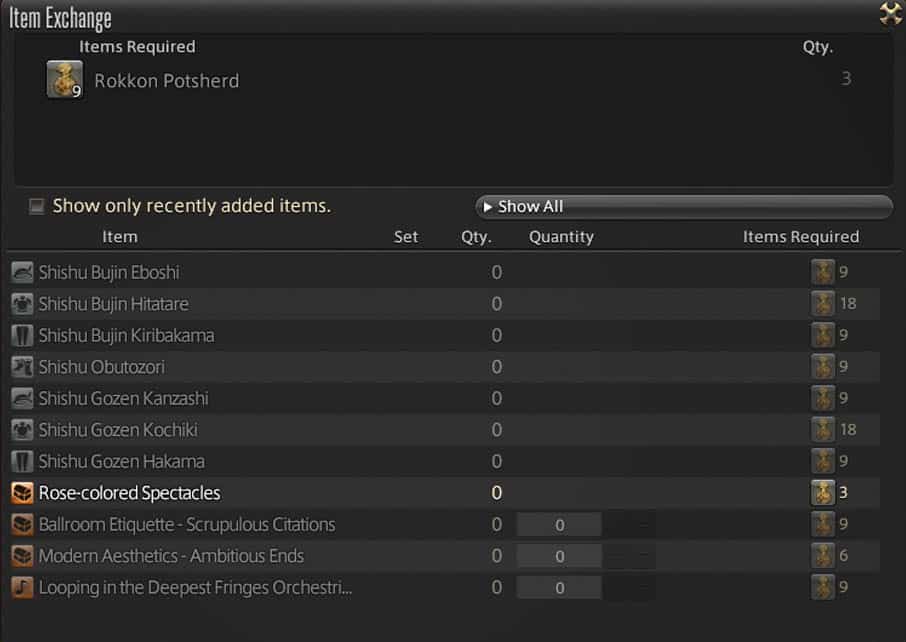Click the potsherd cost icon for Rose-colored Spectacles

click(x=822, y=493)
